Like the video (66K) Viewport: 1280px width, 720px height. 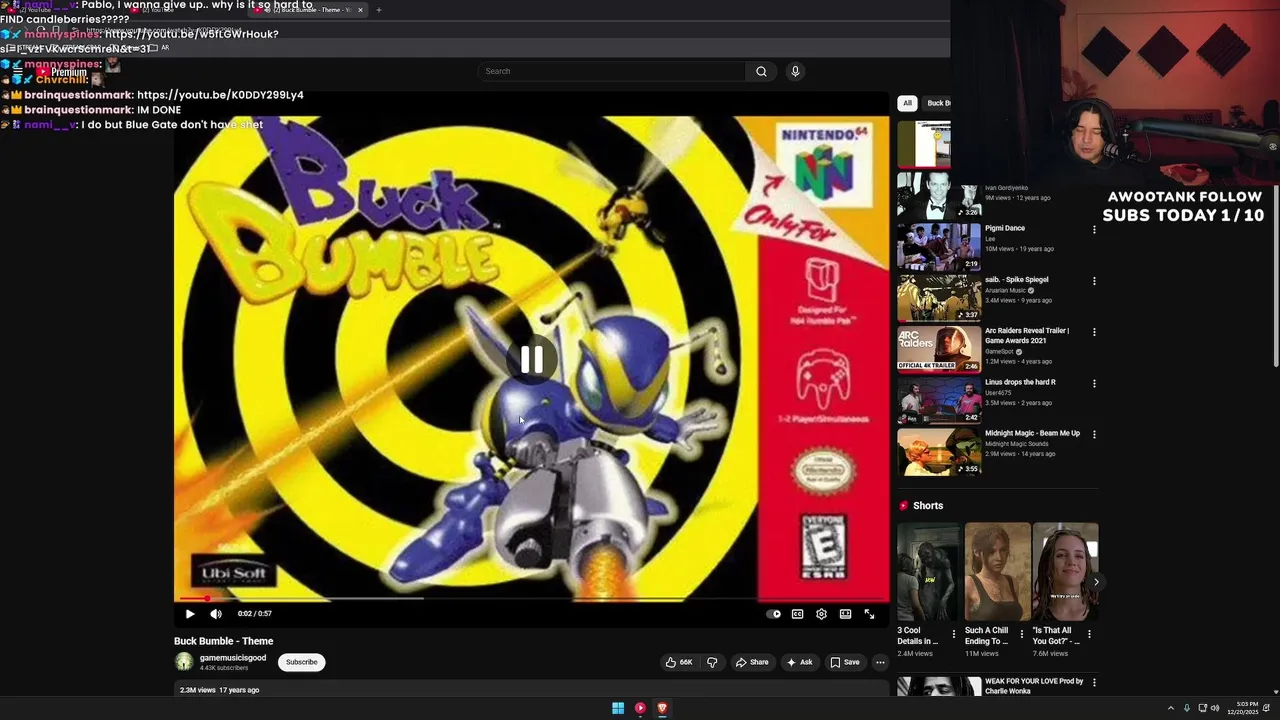coord(679,662)
